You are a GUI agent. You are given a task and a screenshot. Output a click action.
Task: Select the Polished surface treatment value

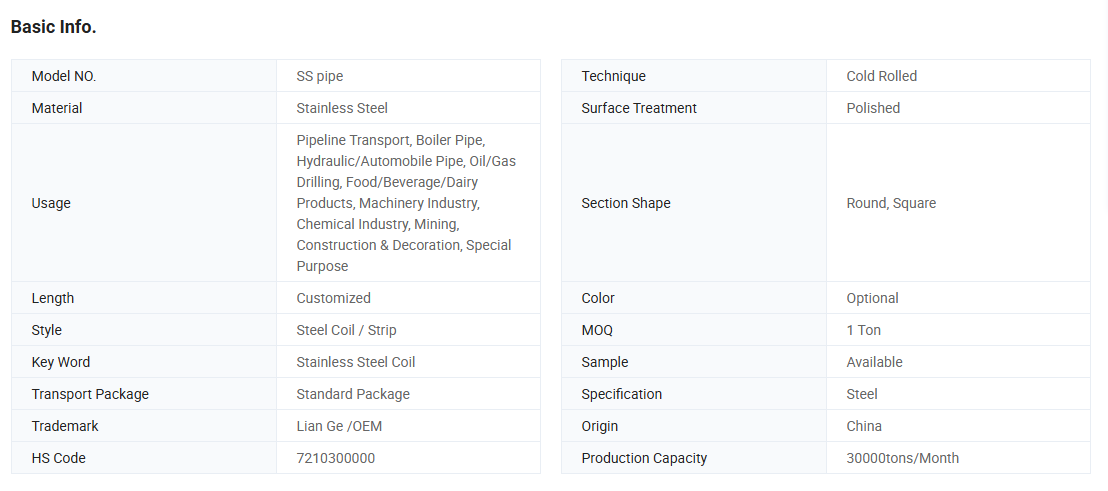point(873,108)
